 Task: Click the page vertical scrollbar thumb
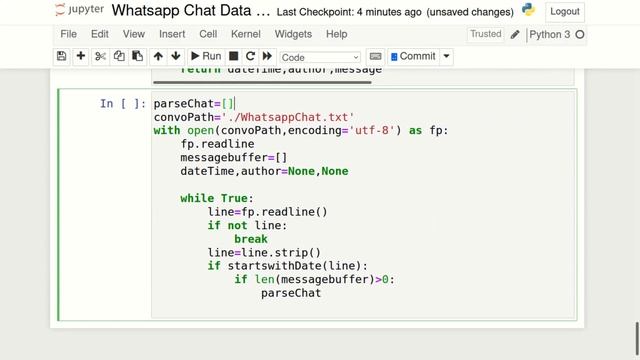pyautogui.click(x=637, y=338)
